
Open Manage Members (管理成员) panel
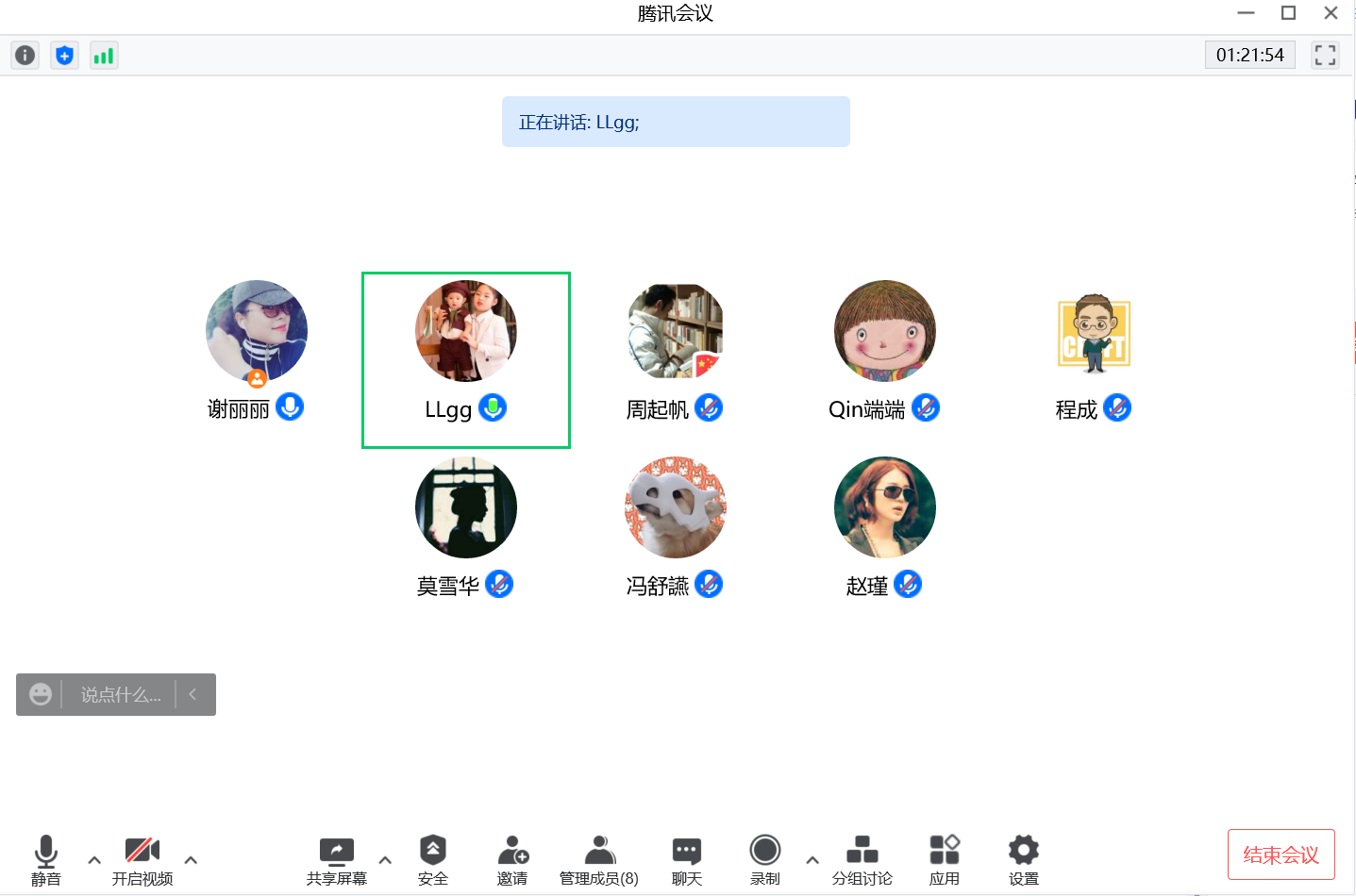pyautogui.click(x=599, y=860)
